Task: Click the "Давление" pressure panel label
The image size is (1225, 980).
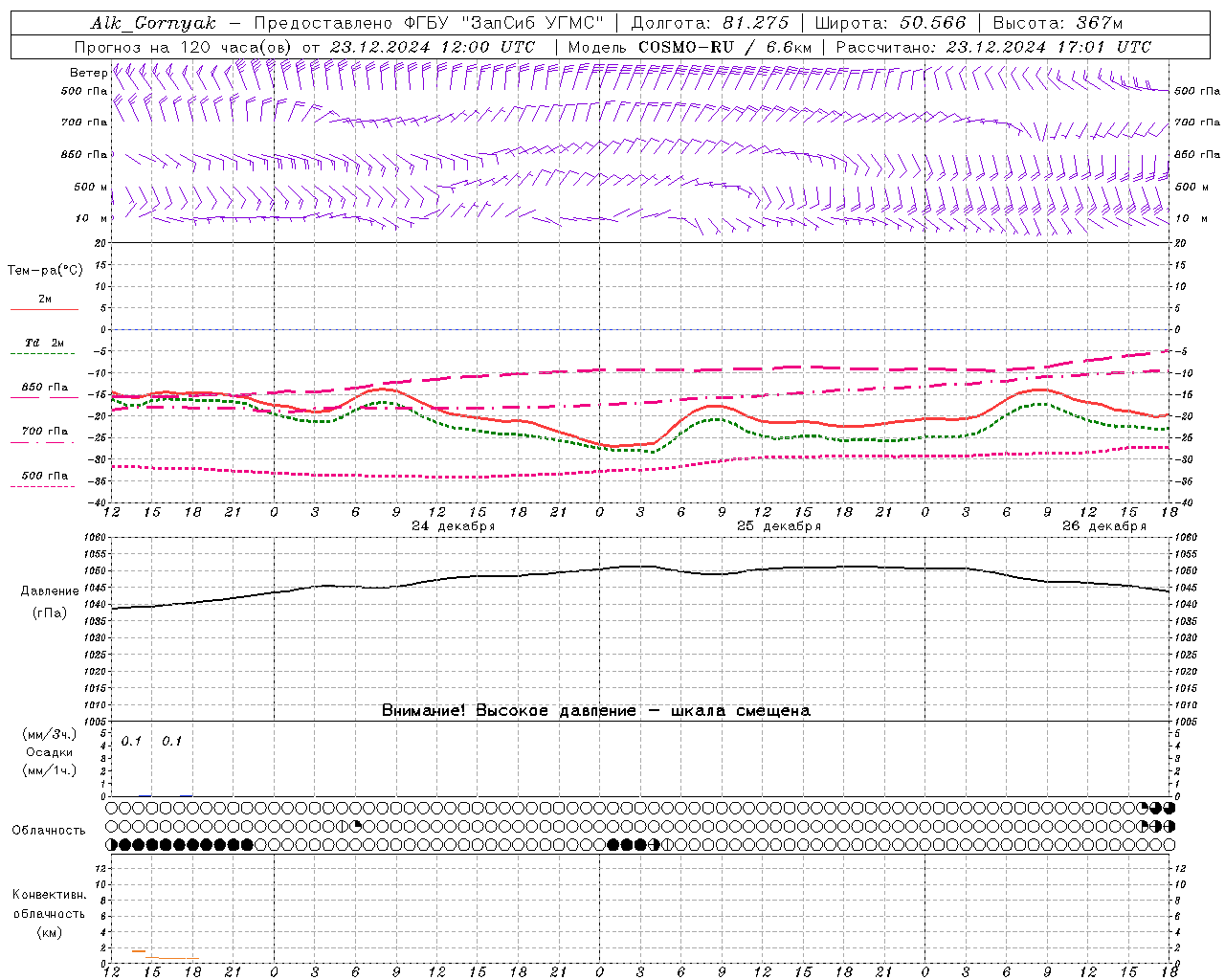Action: click(x=51, y=591)
